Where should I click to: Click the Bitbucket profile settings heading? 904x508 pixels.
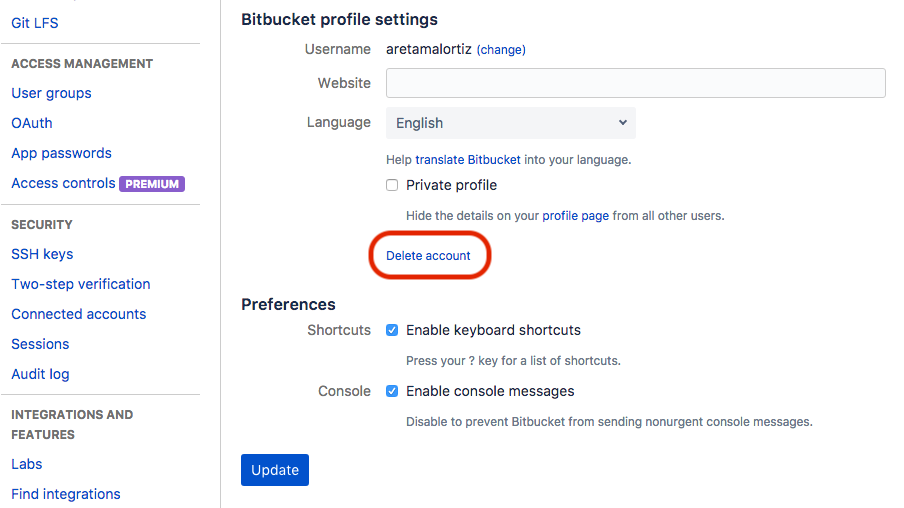[339, 20]
